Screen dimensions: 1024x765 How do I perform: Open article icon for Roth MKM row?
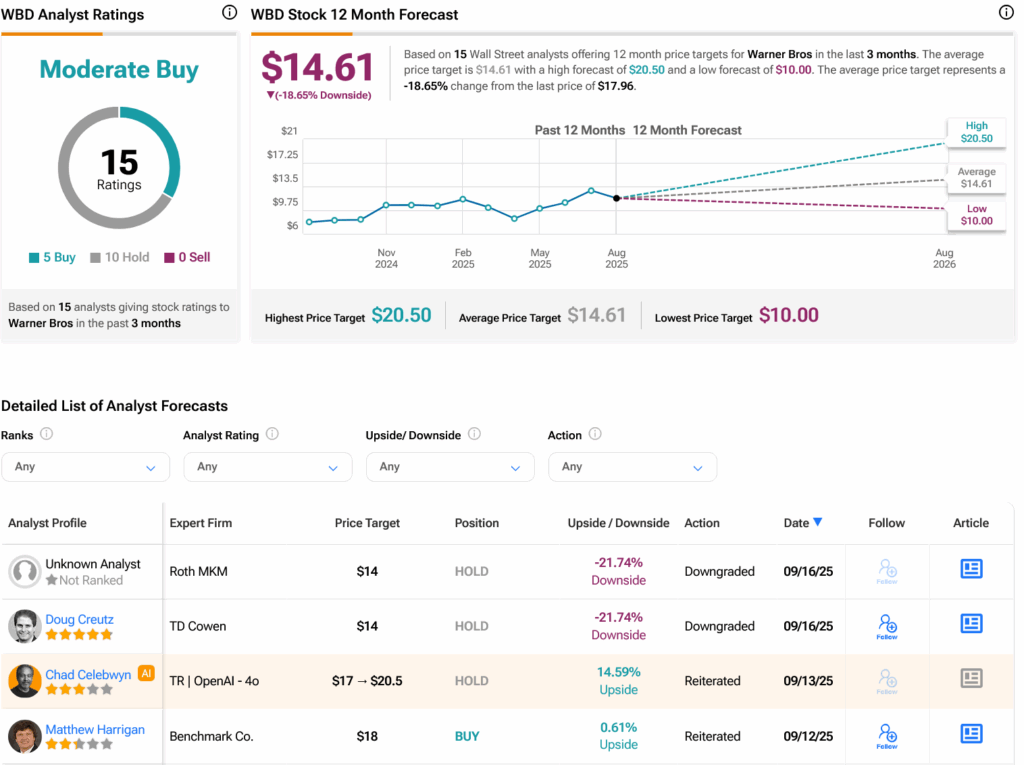(x=970, y=569)
